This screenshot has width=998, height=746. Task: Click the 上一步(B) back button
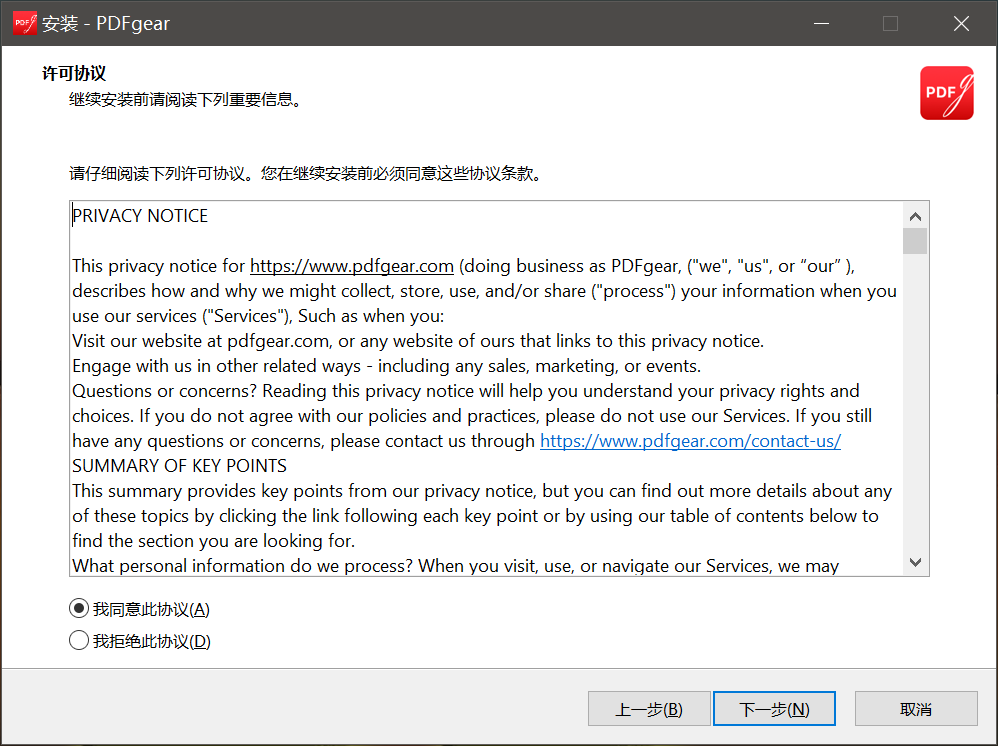[x=649, y=708]
